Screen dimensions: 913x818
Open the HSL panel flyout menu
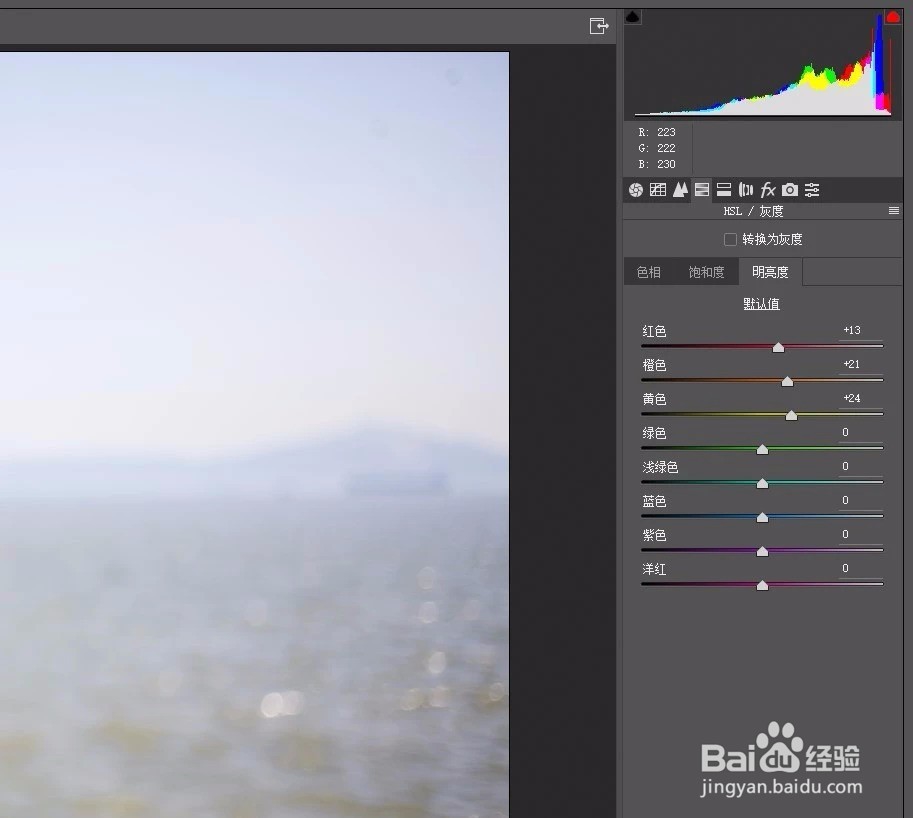[894, 211]
